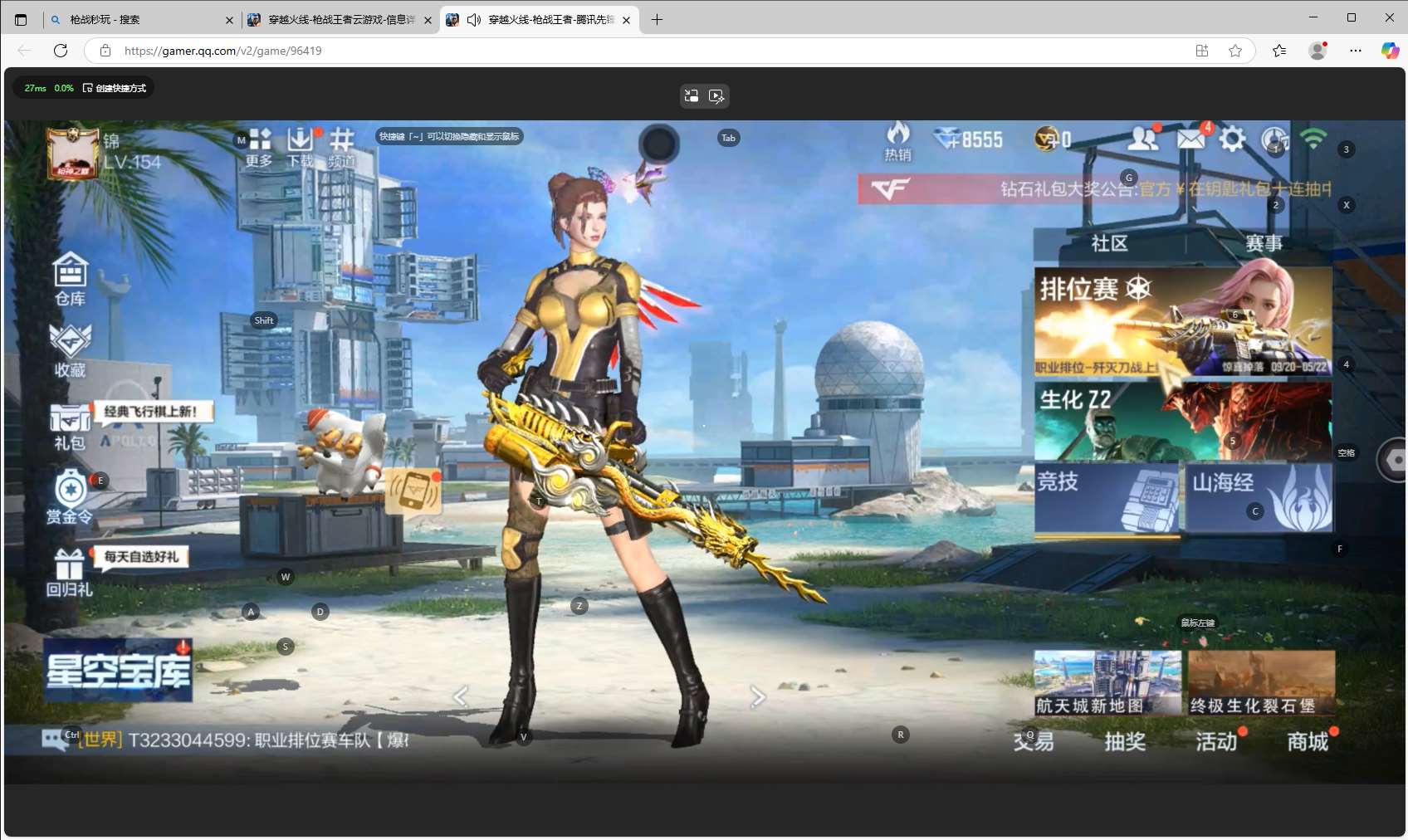
Task: Add page to favorites star icon
Action: 1235,51
